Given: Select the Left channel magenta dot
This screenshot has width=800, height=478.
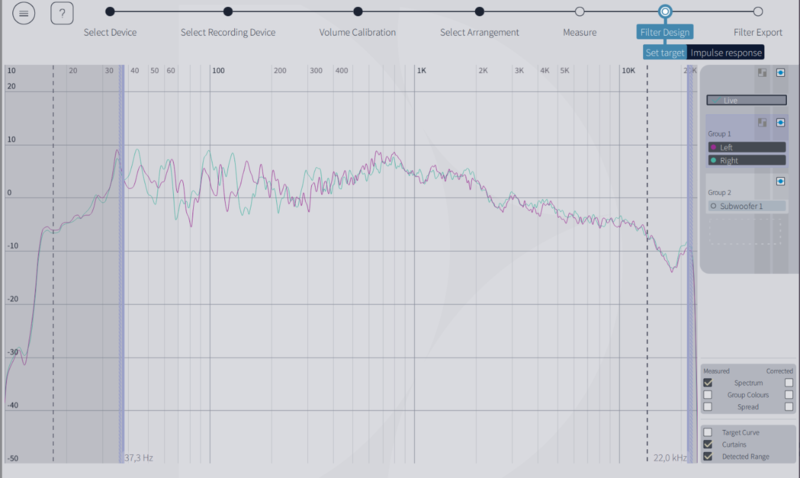Looking at the screenshot, I should 713,147.
